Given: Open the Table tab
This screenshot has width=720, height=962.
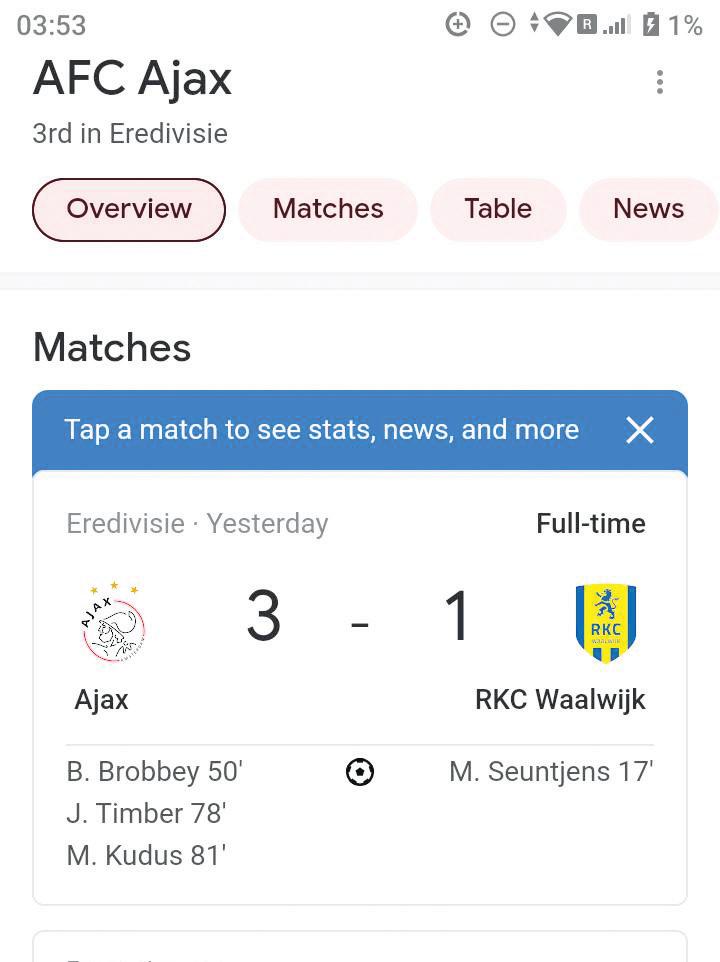Looking at the screenshot, I should pyautogui.click(x=498, y=209).
